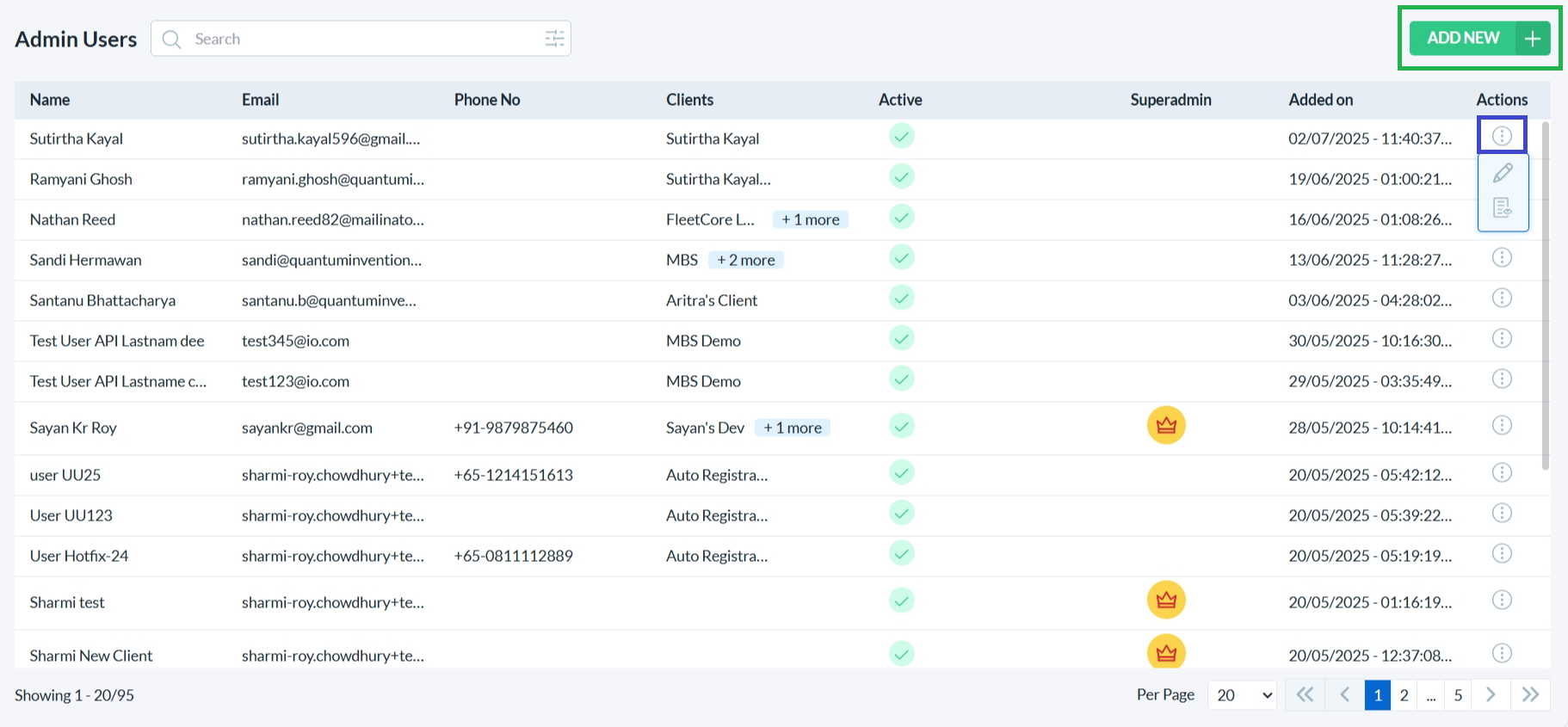Jump to last page with double arrow

point(1530,695)
